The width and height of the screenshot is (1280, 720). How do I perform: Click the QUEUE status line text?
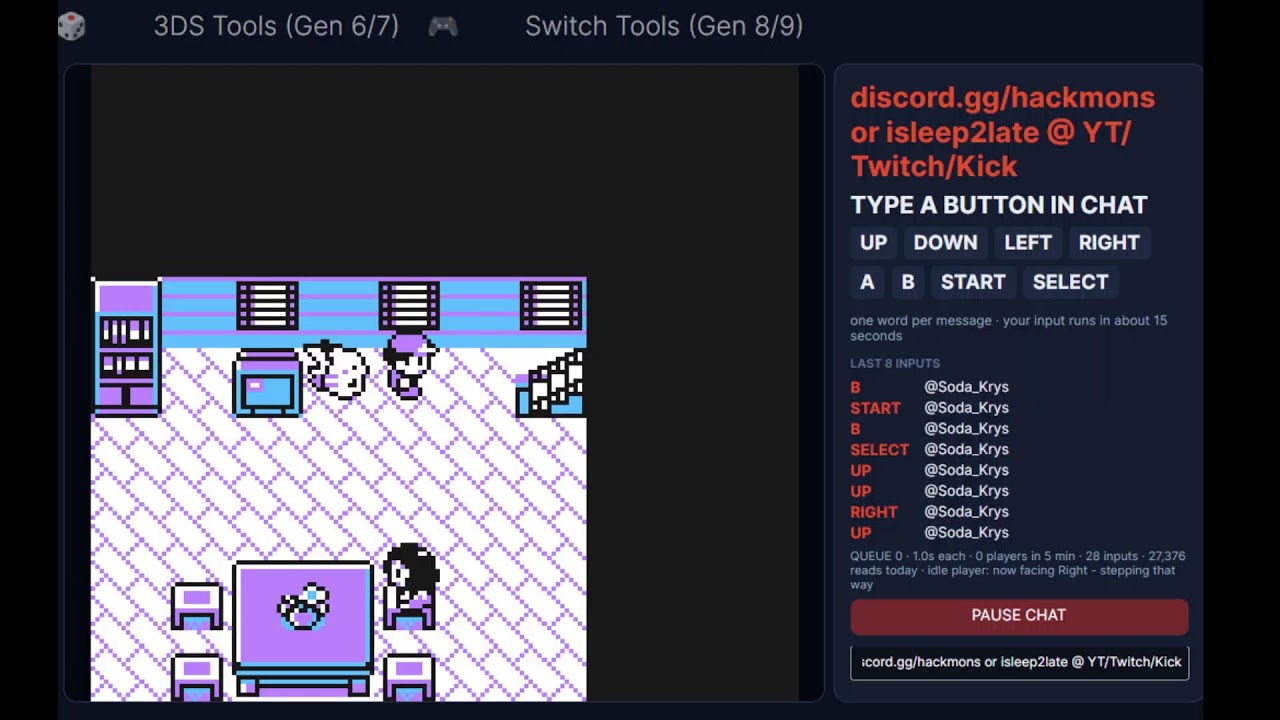pyautogui.click(x=1018, y=570)
